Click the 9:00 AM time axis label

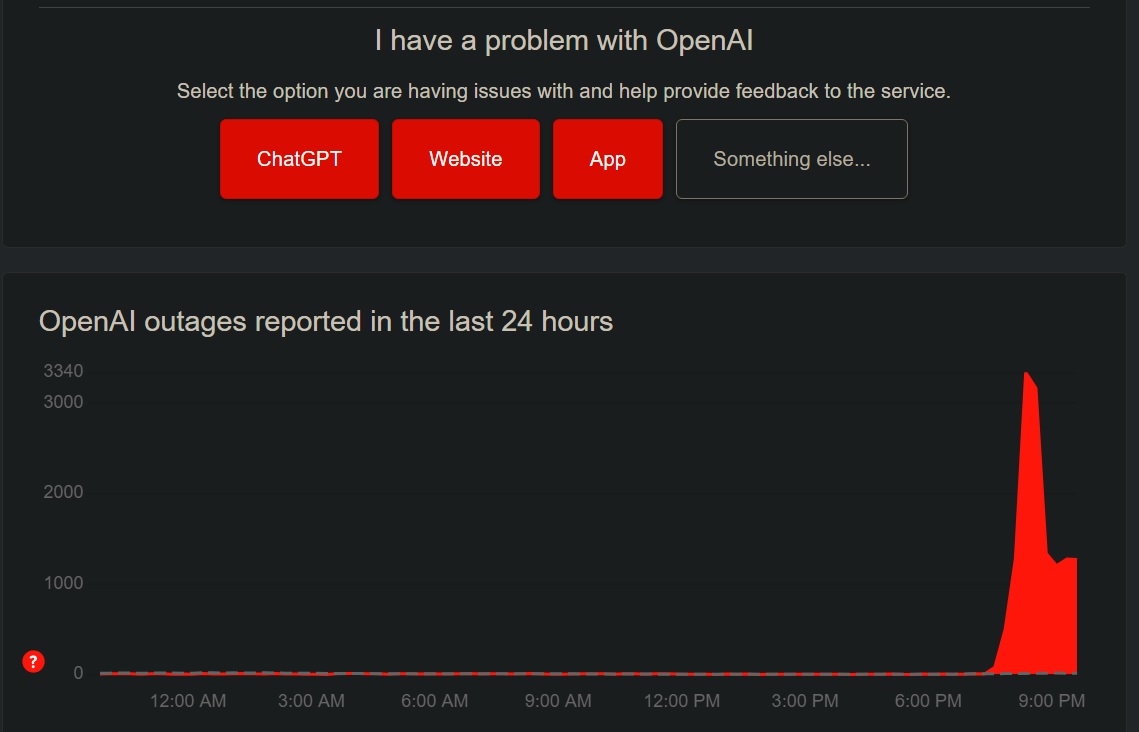tap(558, 701)
